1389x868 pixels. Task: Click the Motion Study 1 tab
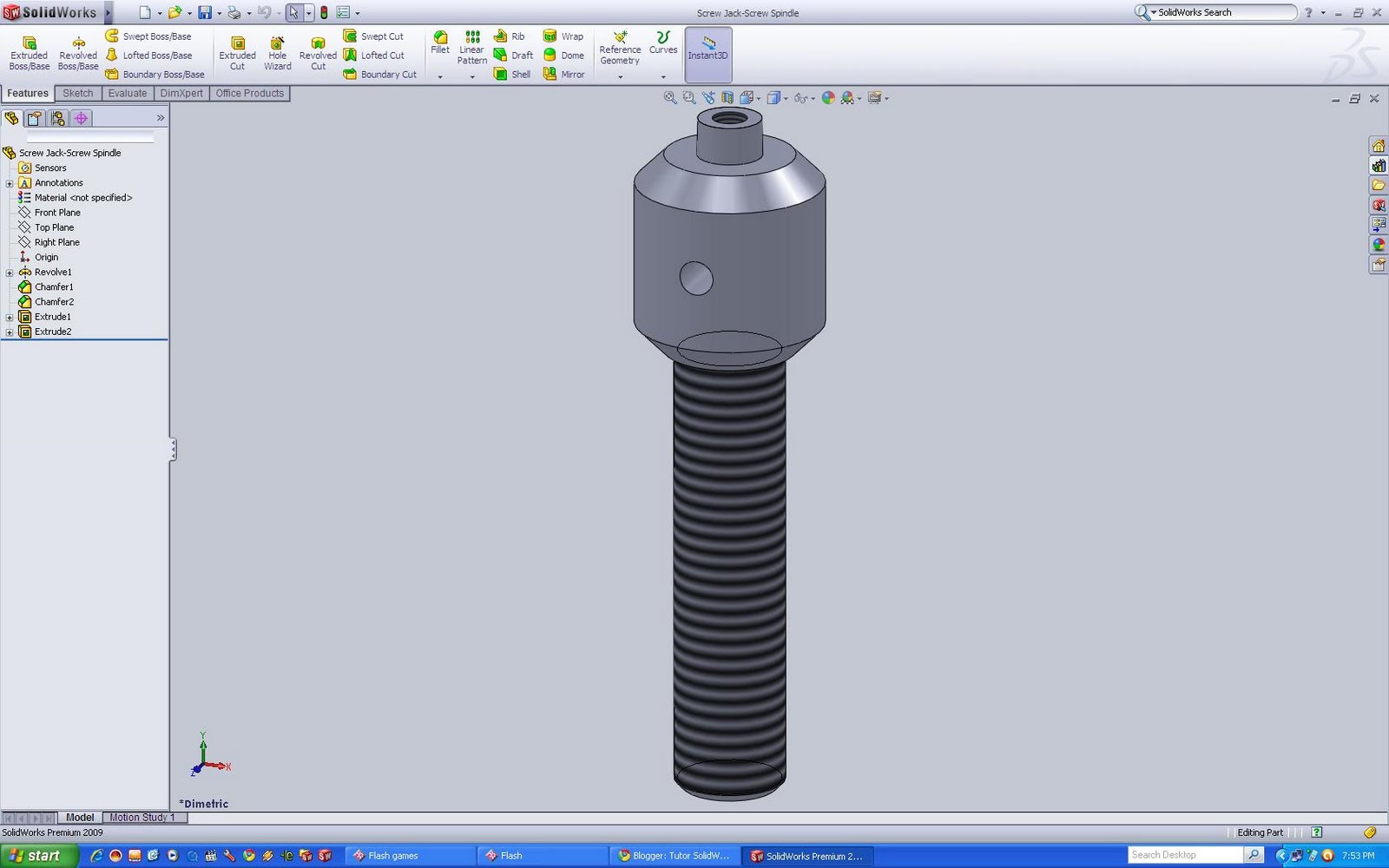(143, 817)
